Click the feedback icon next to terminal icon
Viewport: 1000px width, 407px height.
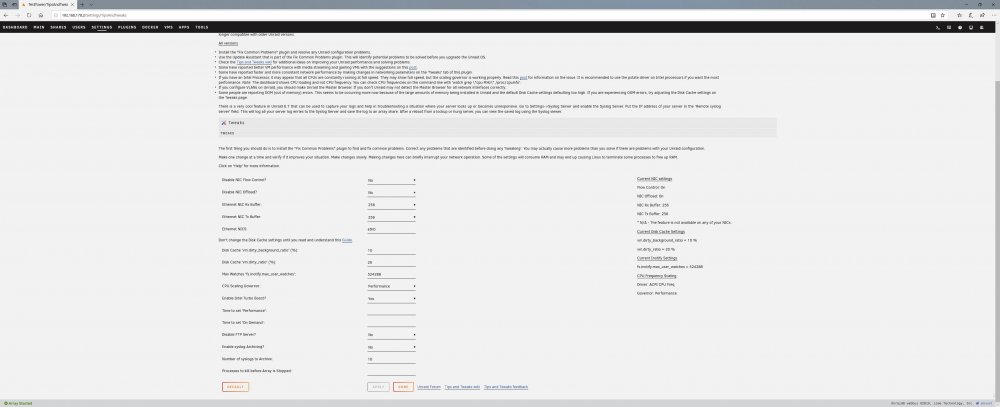(x=949, y=27)
